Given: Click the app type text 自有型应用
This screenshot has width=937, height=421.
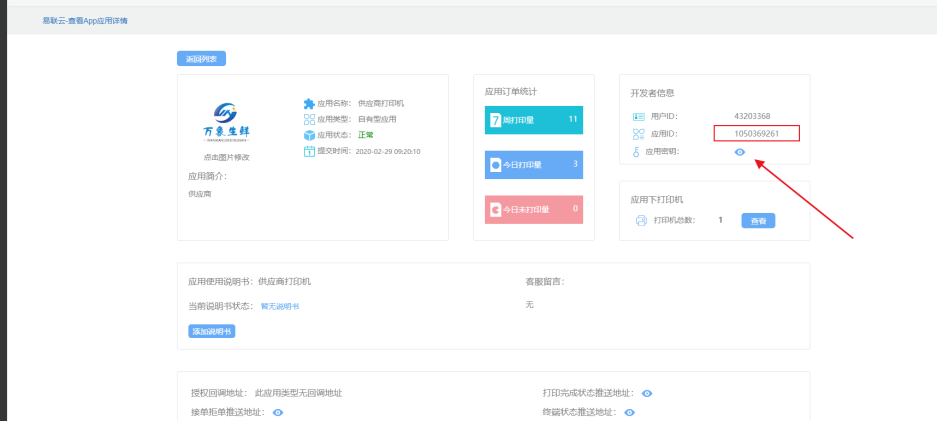Looking at the screenshot, I should pos(377,119).
